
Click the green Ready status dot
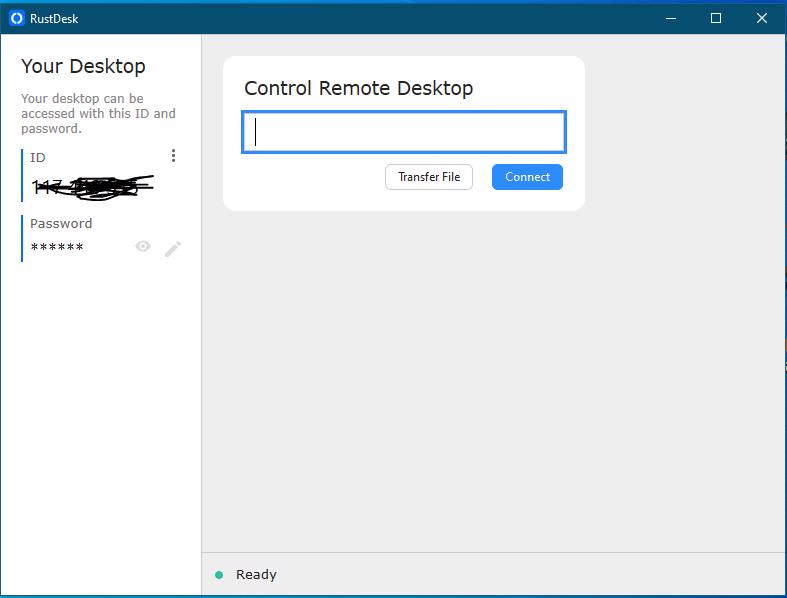219,575
